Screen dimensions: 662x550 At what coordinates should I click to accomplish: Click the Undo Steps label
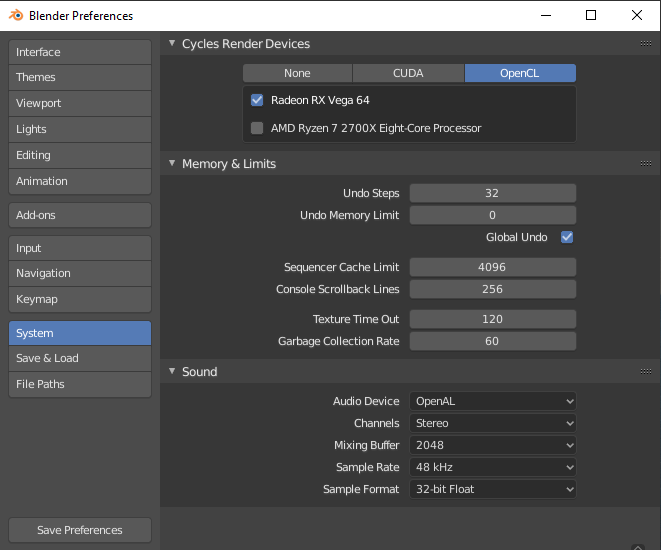tap(371, 193)
